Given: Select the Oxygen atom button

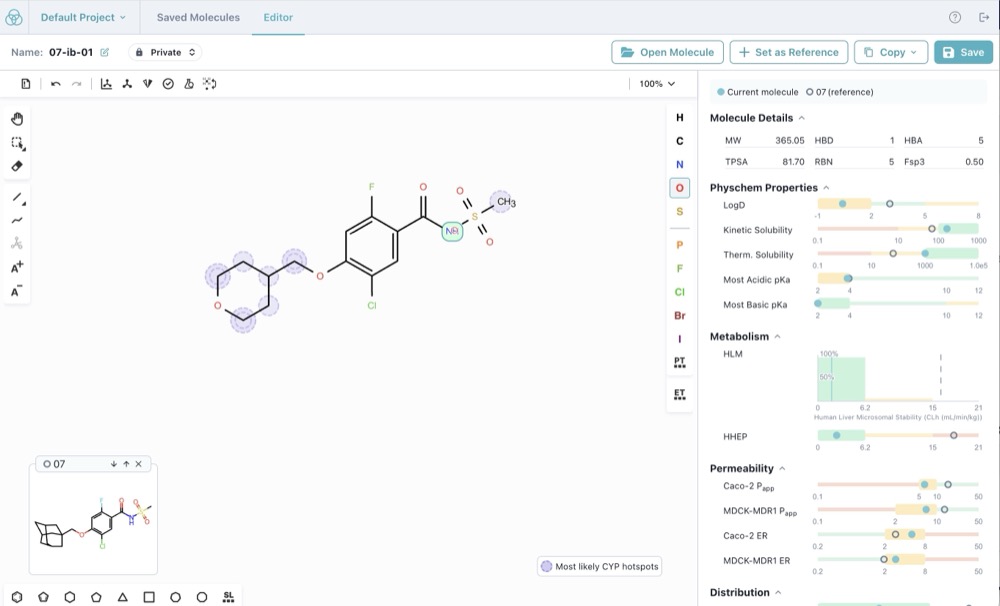Looking at the screenshot, I should click(x=680, y=188).
